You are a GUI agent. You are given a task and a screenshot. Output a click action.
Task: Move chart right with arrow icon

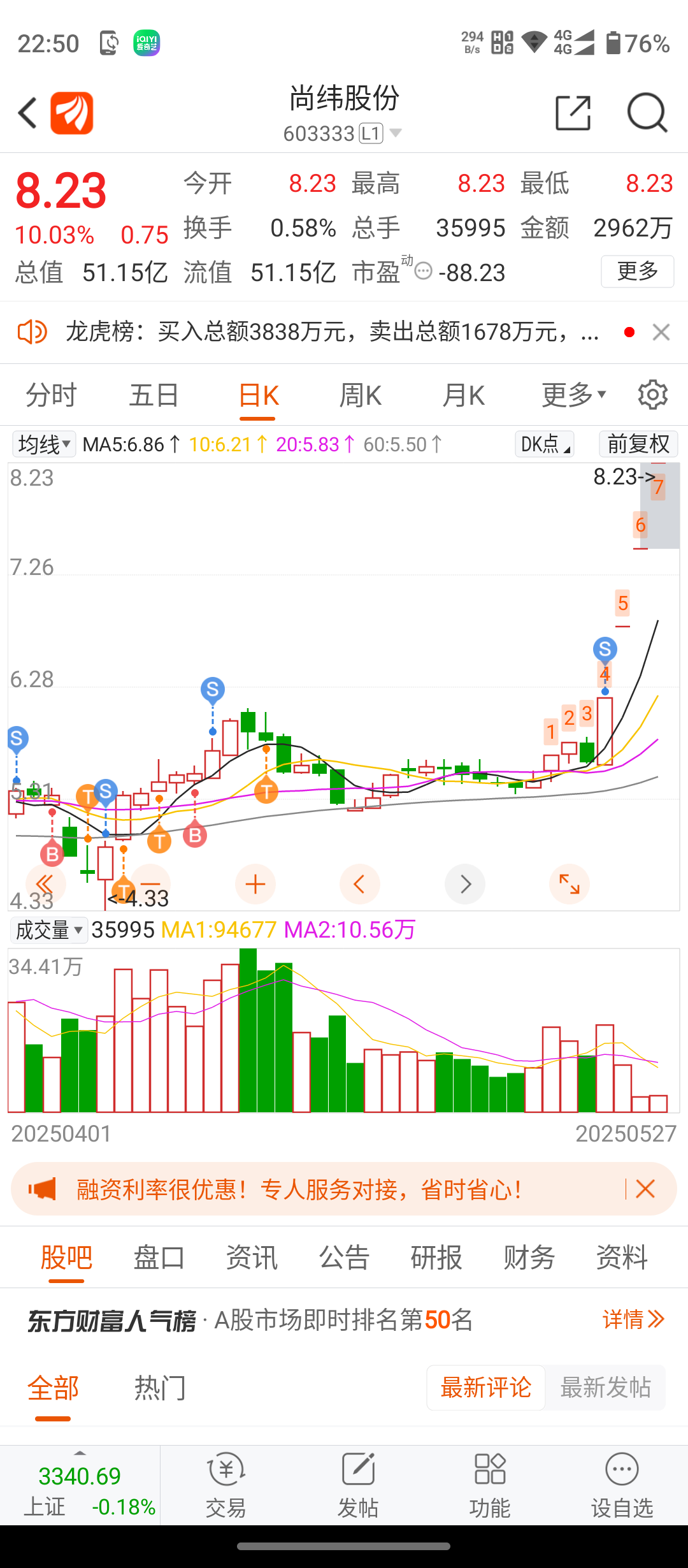[465, 884]
